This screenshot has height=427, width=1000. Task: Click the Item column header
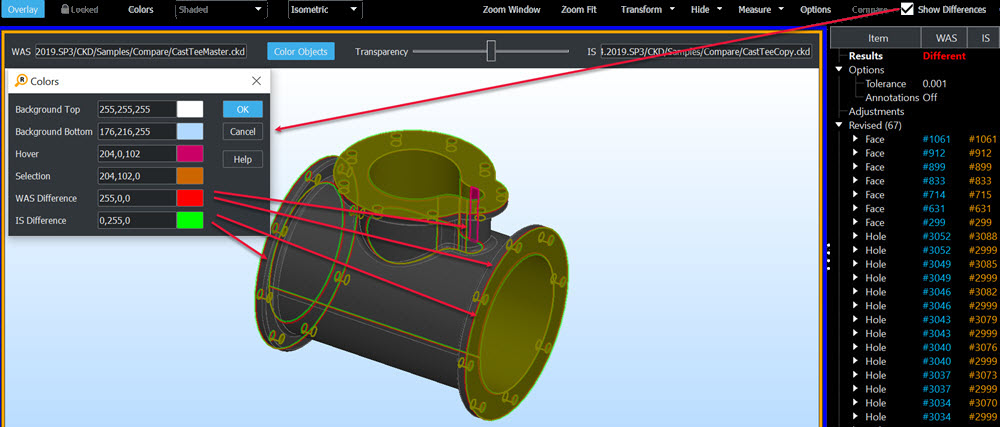878,38
